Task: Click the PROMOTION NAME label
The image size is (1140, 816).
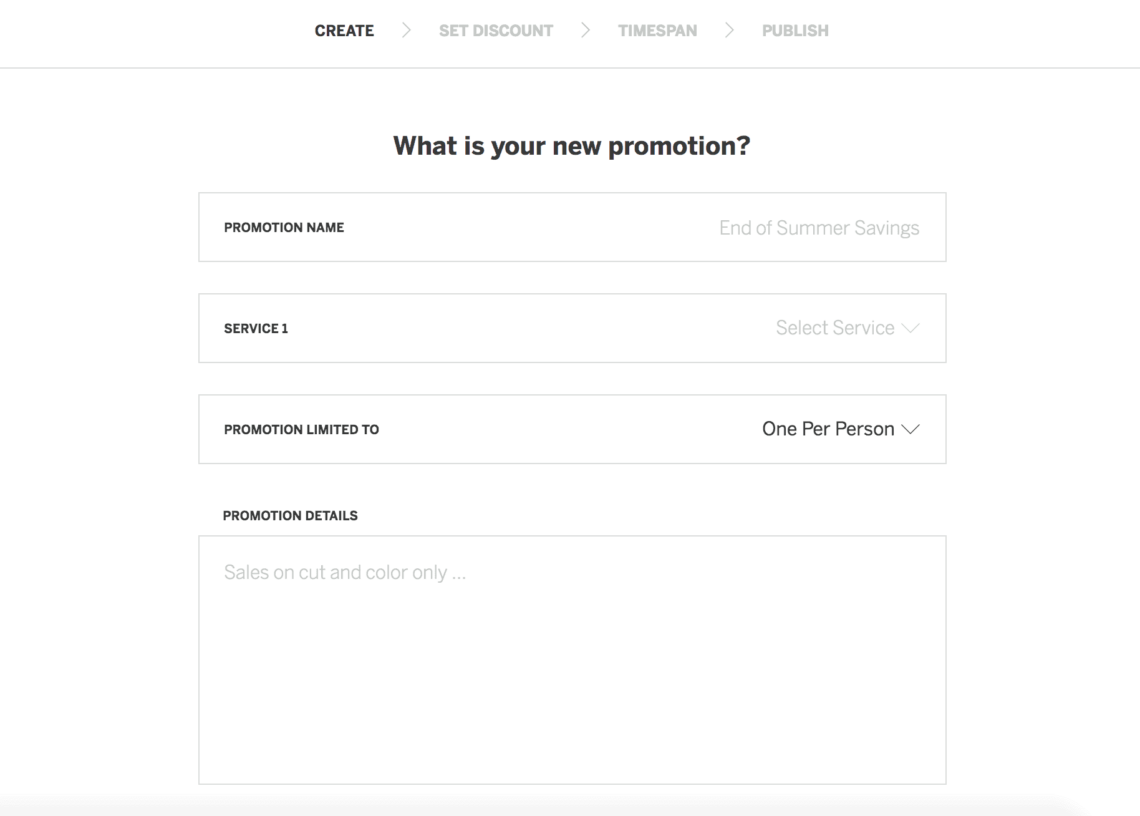Action: [284, 228]
